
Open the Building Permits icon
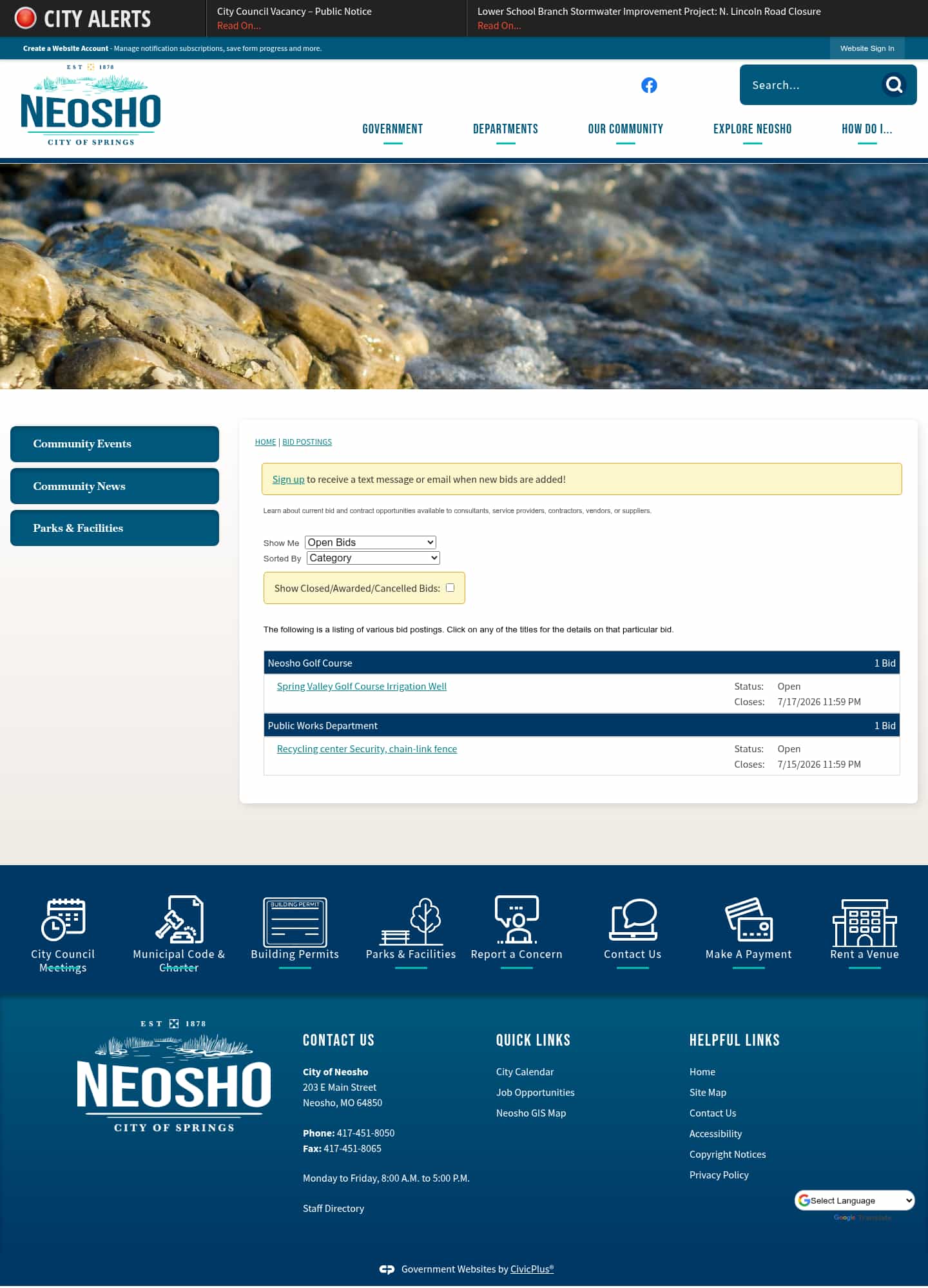point(295,922)
